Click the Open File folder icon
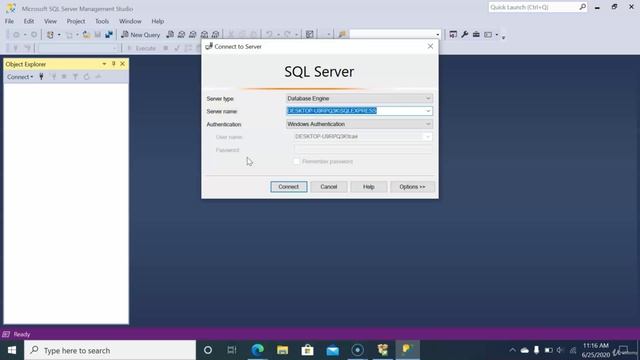The height and width of the screenshot is (360, 640). tap(87, 35)
